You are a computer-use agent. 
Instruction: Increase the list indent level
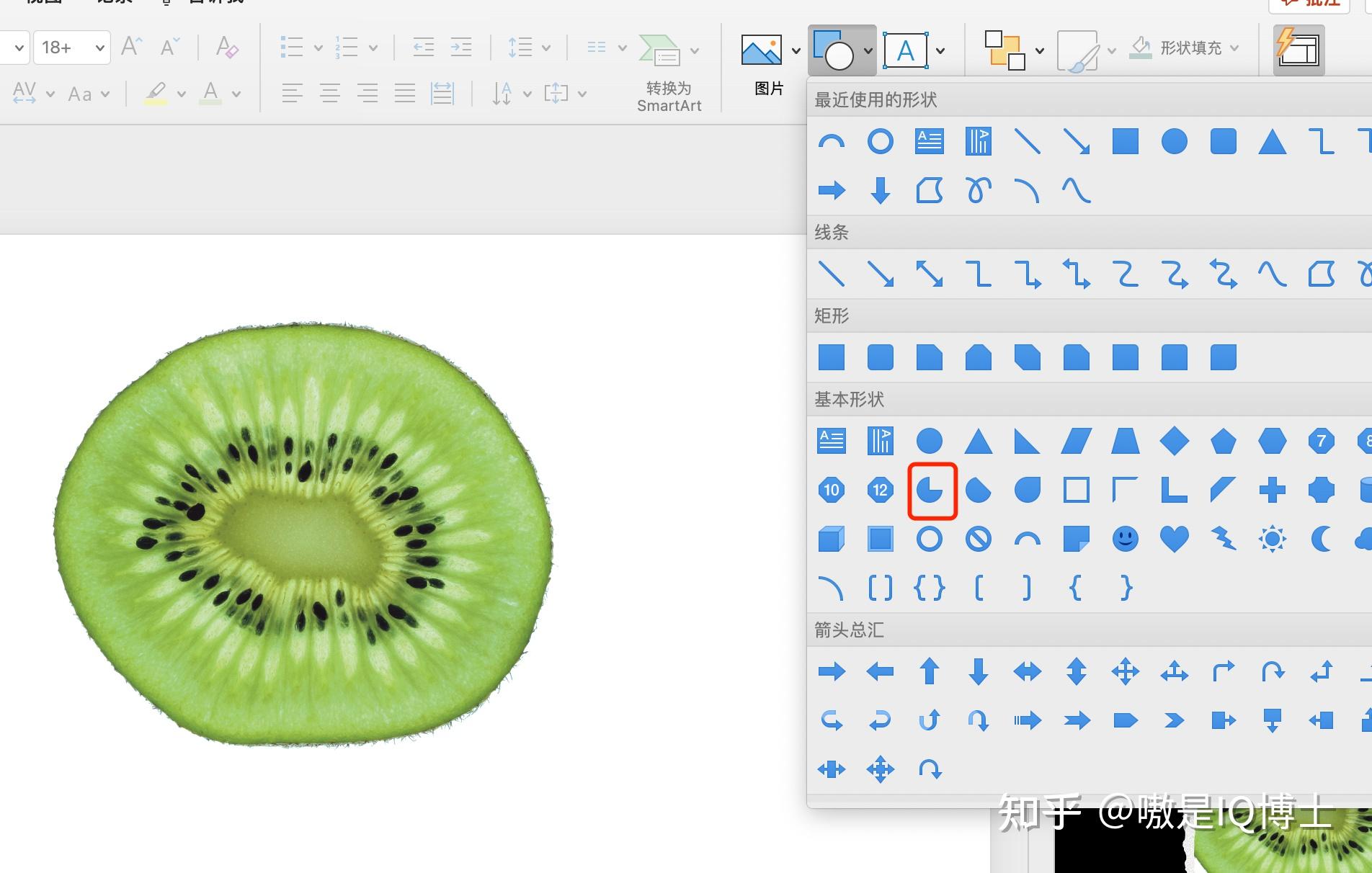point(461,48)
